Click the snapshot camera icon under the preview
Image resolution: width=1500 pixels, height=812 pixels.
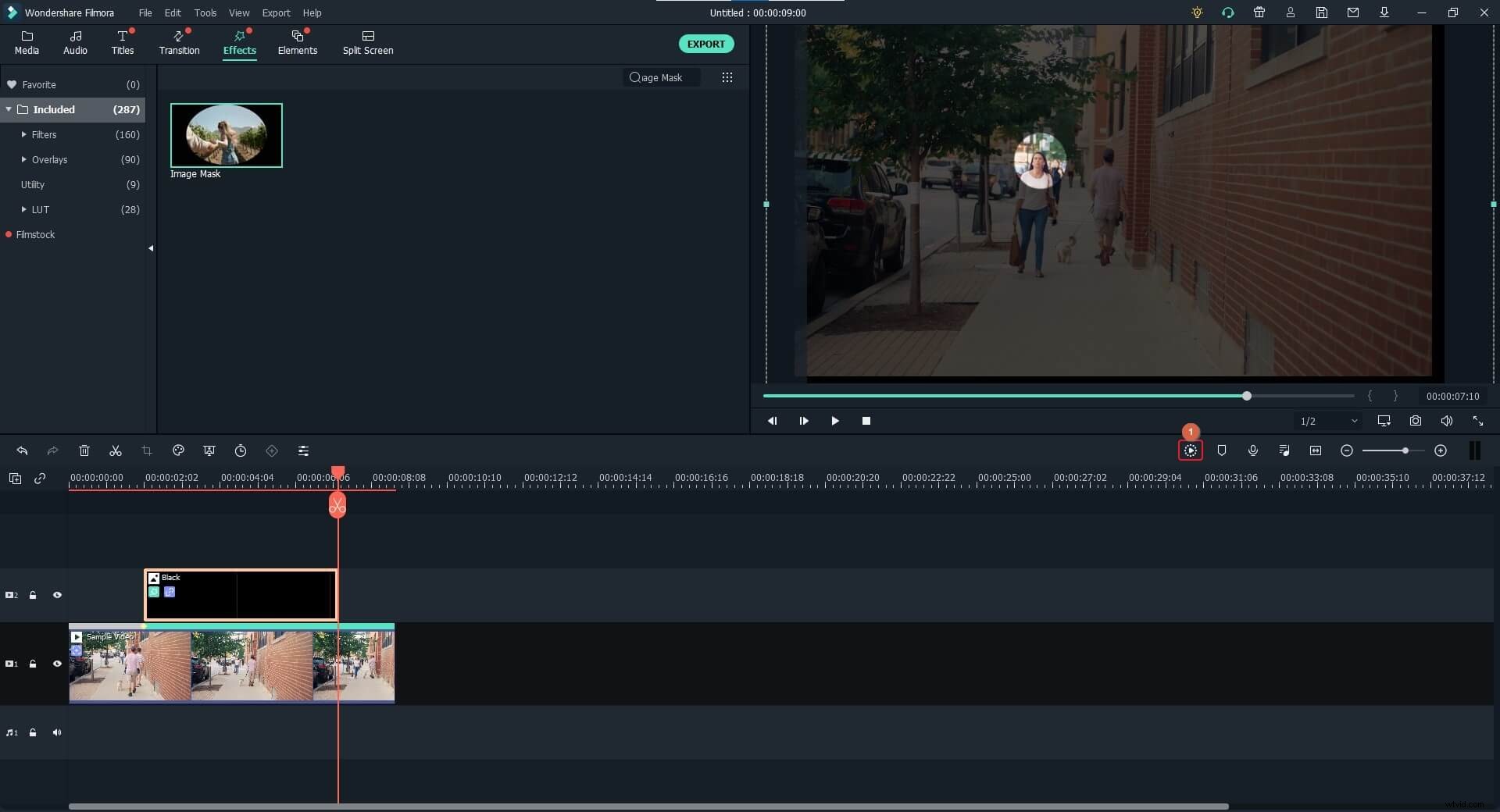point(1415,421)
